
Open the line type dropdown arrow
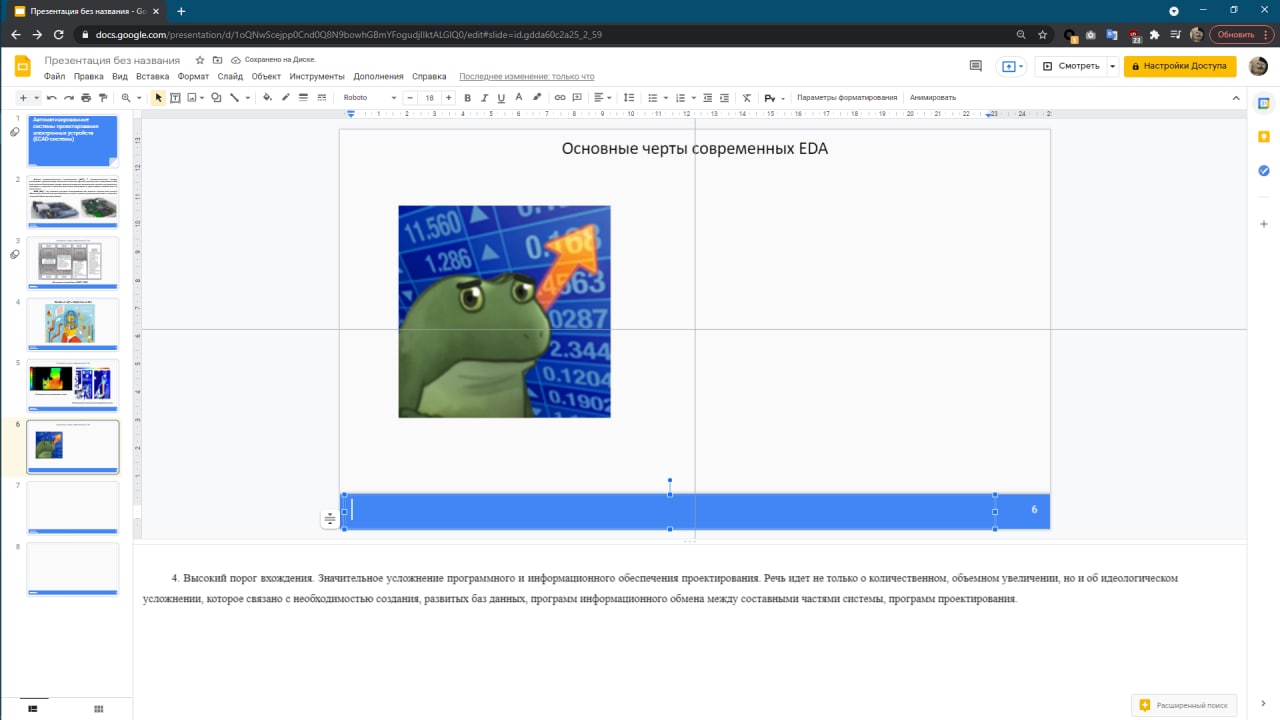pyautogui.click(x=247, y=98)
